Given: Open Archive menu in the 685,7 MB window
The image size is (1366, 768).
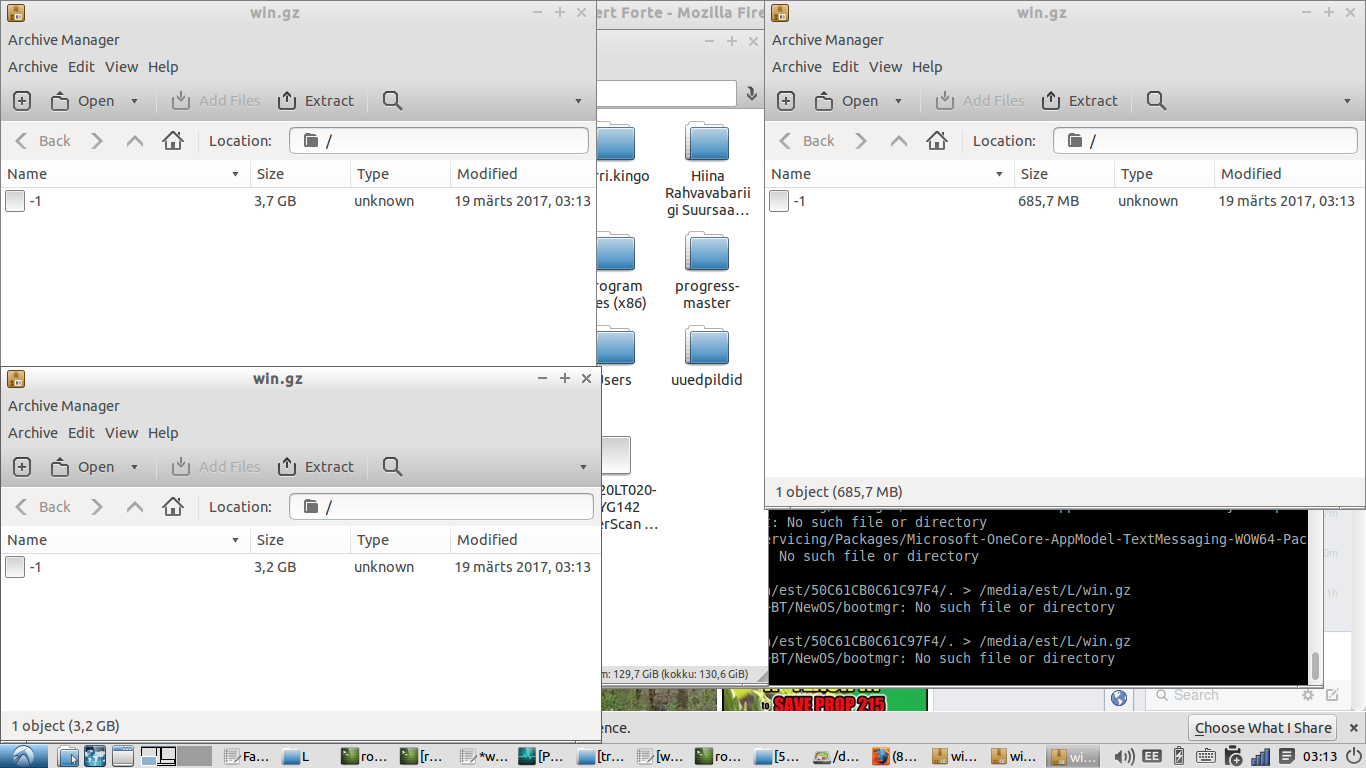Looking at the screenshot, I should (x=796, y=67).
